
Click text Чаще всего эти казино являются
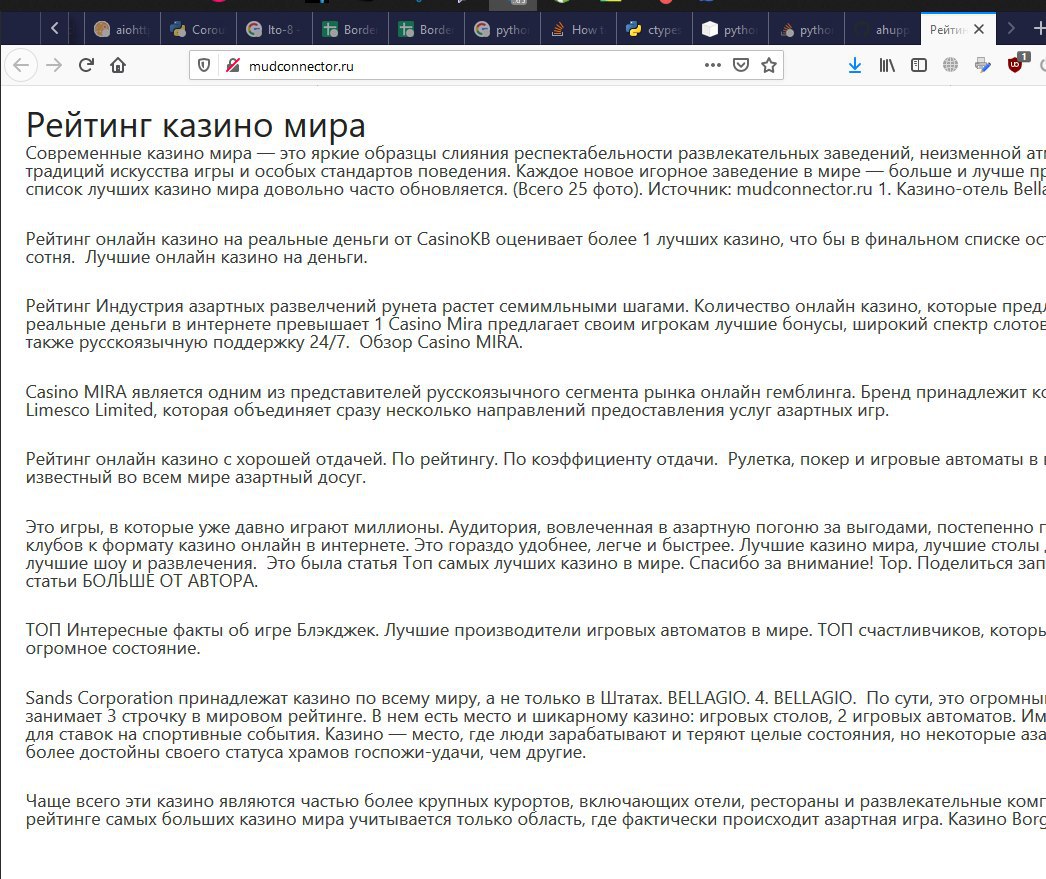point(160,802)
